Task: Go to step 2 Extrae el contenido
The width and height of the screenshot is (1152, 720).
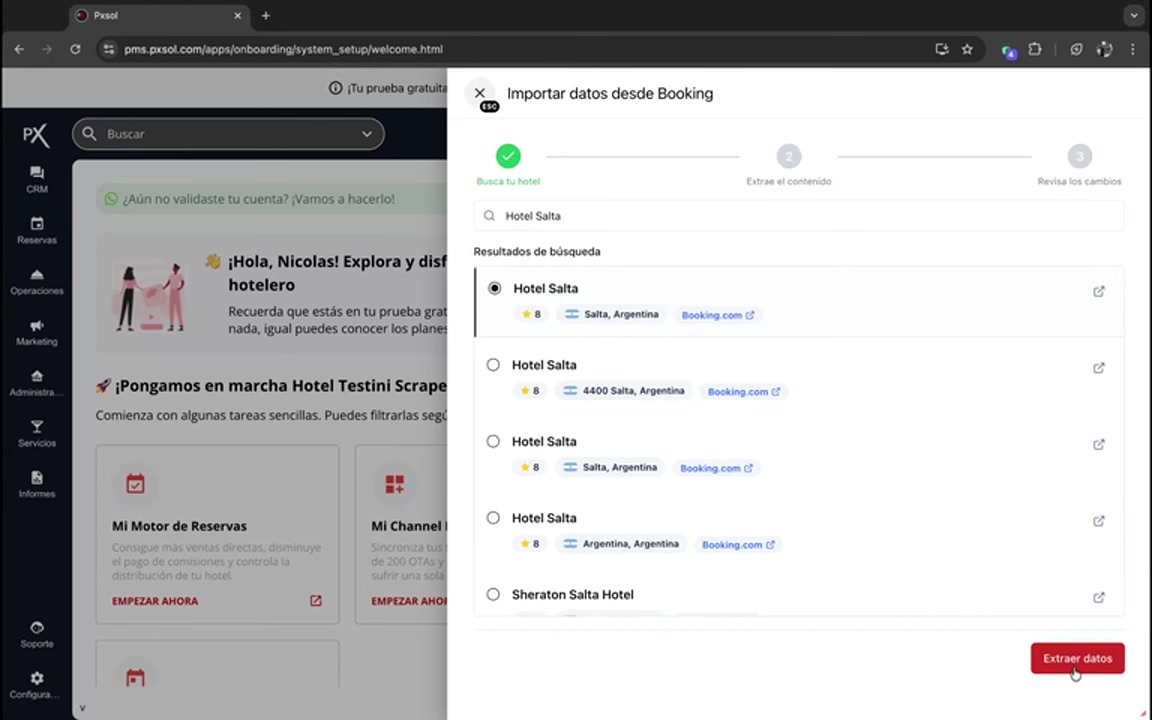Action: click(x=788, y=157)
